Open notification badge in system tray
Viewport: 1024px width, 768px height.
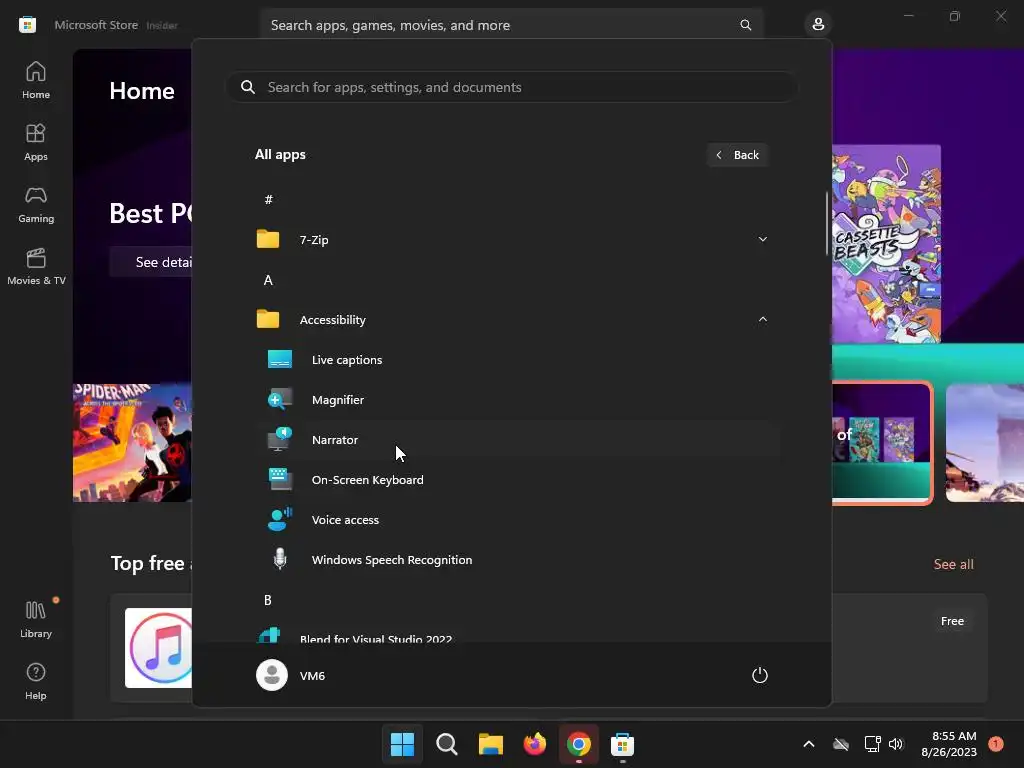click(x=996, y=744)
